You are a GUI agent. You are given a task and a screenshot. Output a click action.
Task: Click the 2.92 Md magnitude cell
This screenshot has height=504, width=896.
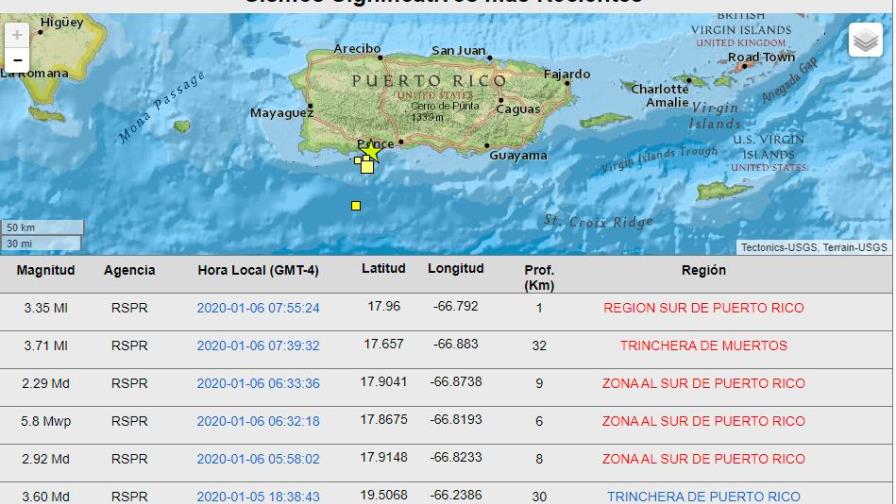(46, 459)
